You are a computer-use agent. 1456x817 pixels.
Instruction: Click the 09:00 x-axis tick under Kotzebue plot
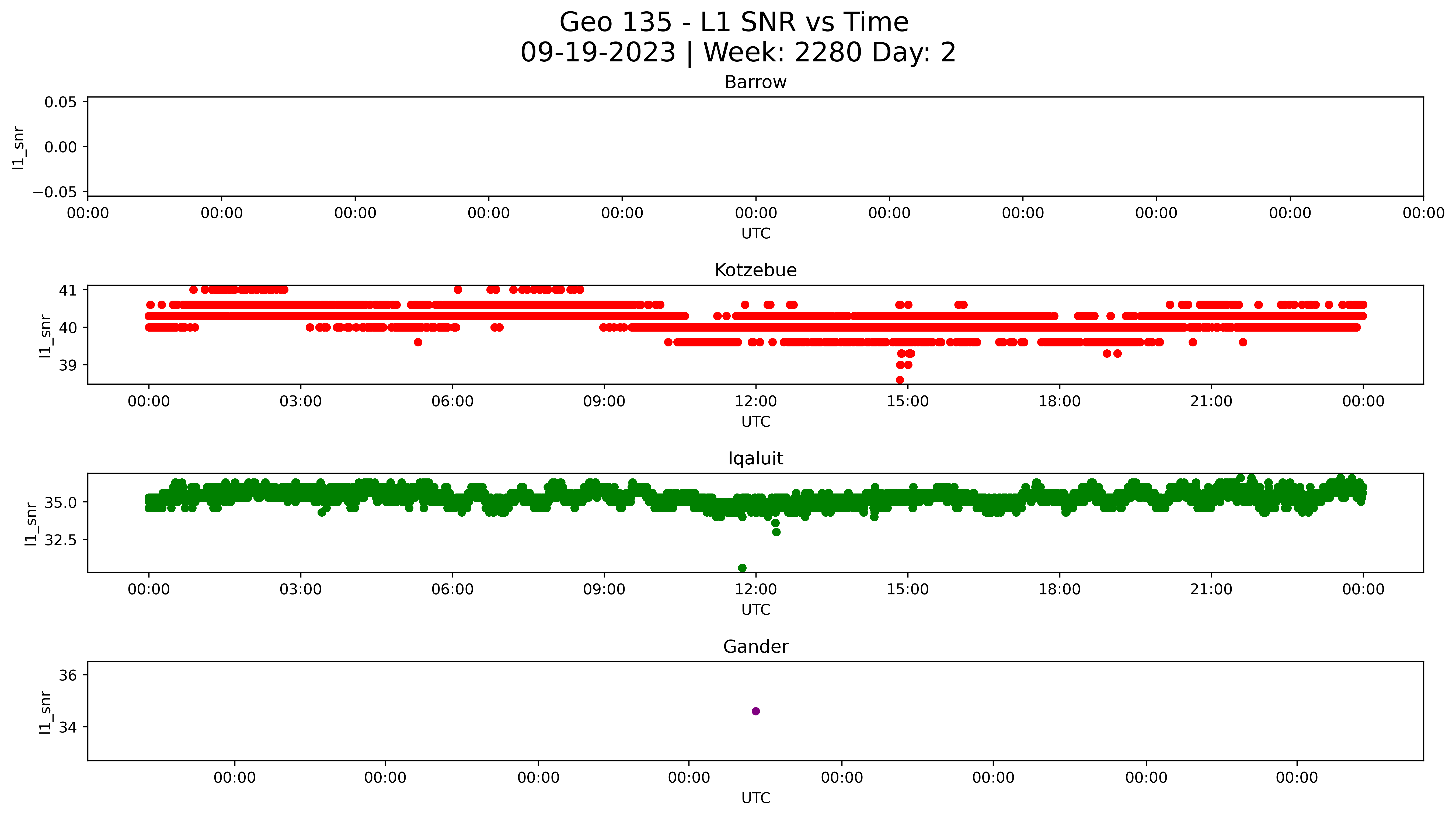coord(604,401)
